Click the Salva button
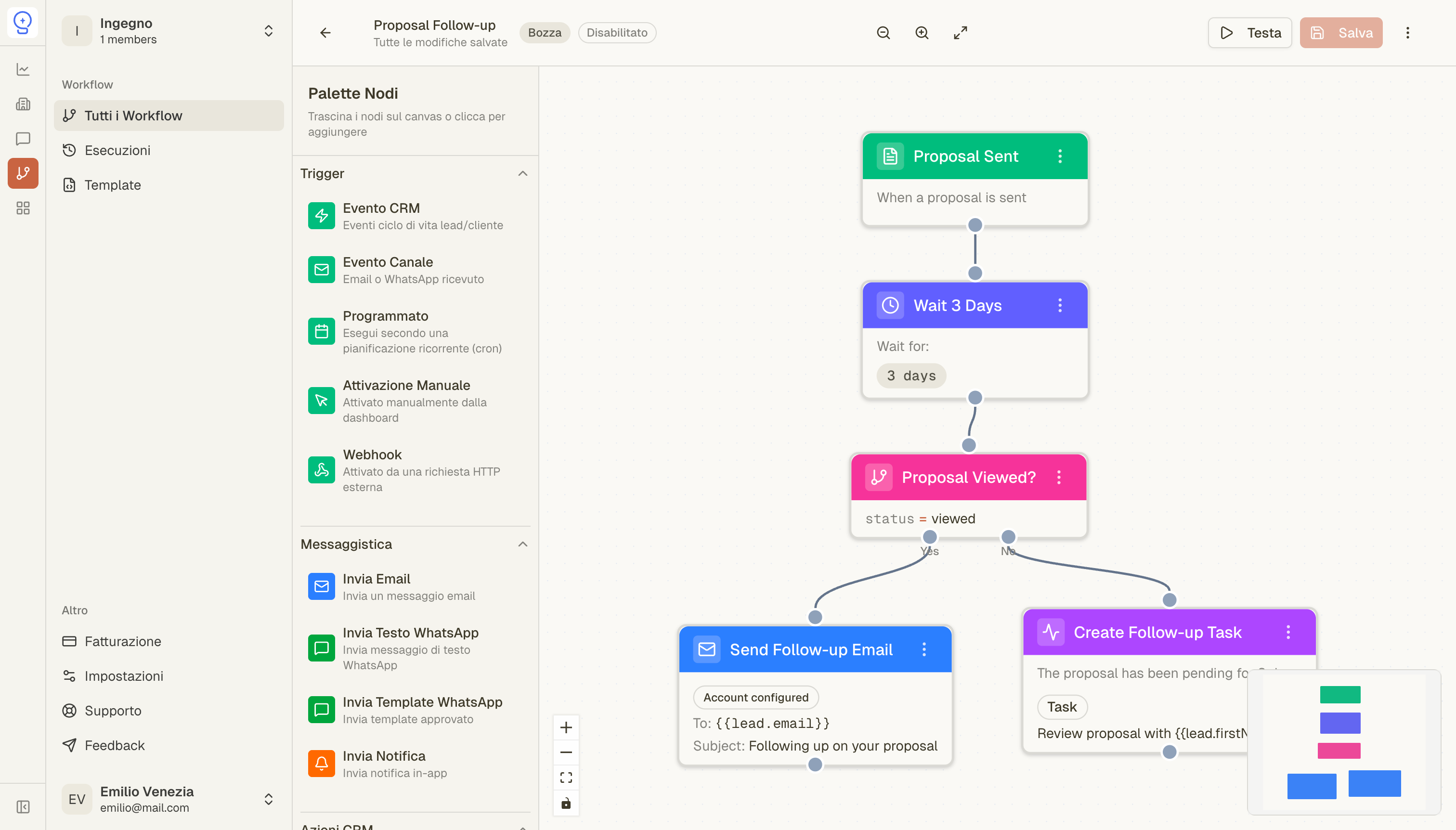 click(1340, 33)
